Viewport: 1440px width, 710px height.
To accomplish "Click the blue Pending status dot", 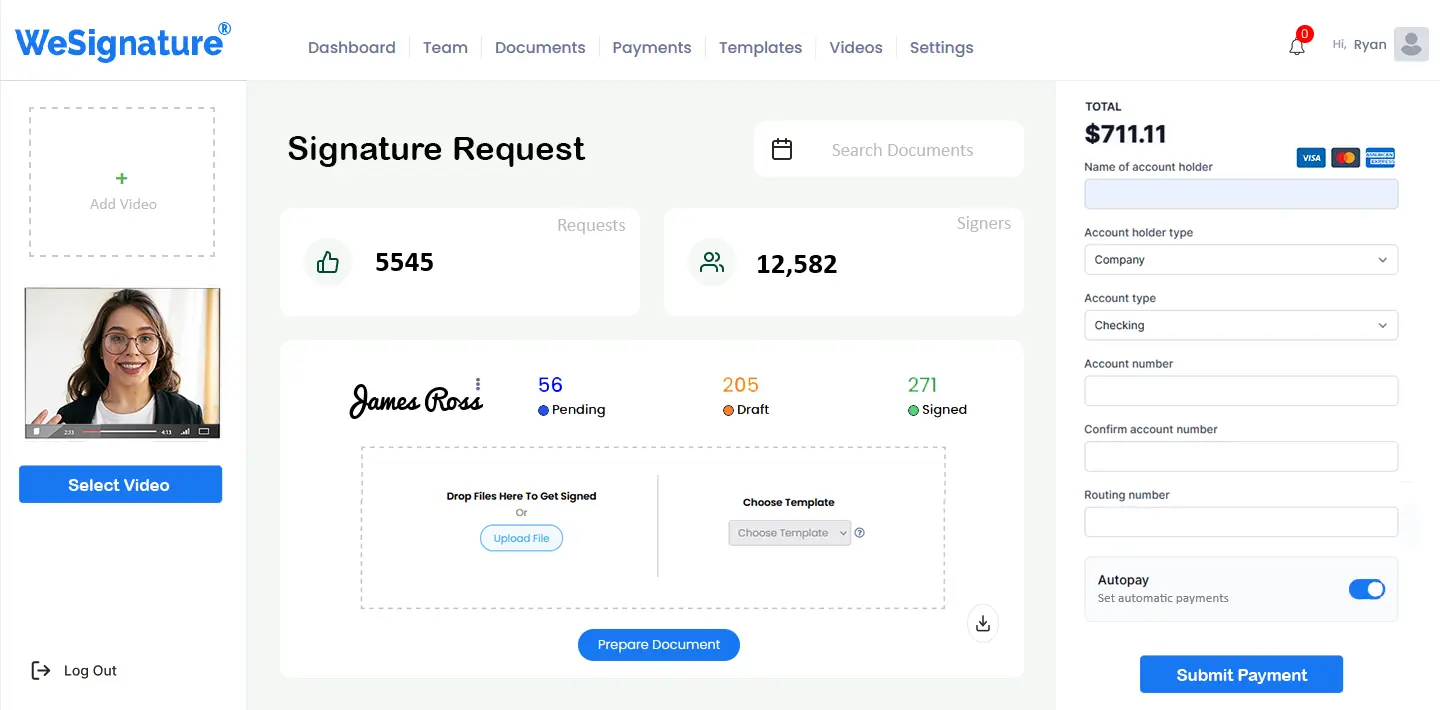I will (x=543, y=410).
